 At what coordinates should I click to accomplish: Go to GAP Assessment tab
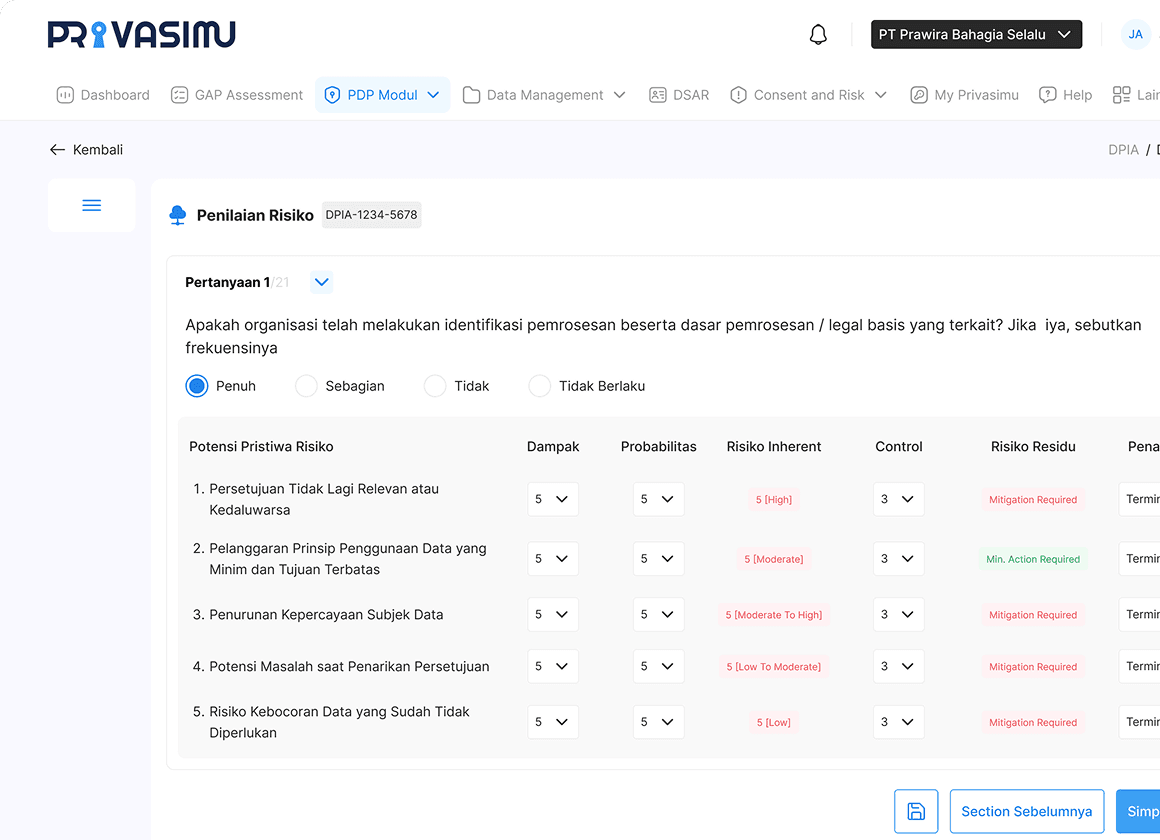coord(237,95)
